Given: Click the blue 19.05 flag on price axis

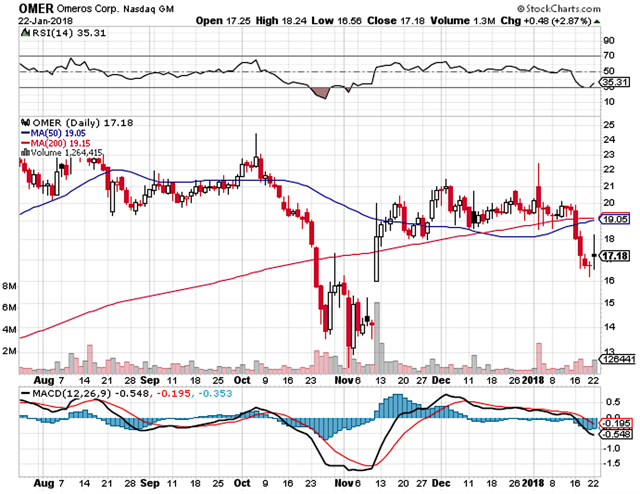Looking at the screenshot, I should pyautogui.click(x=615, y=219).
